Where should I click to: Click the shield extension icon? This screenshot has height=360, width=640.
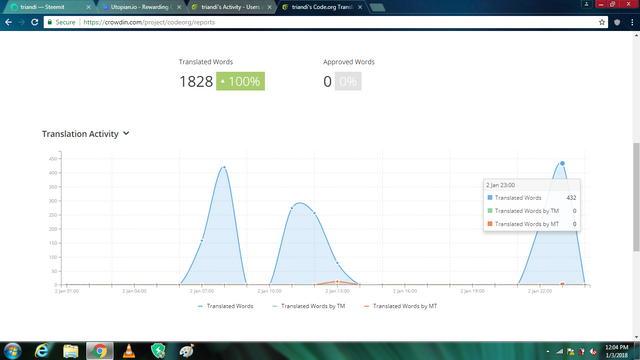pyautogui.click(x=617, y=22)
